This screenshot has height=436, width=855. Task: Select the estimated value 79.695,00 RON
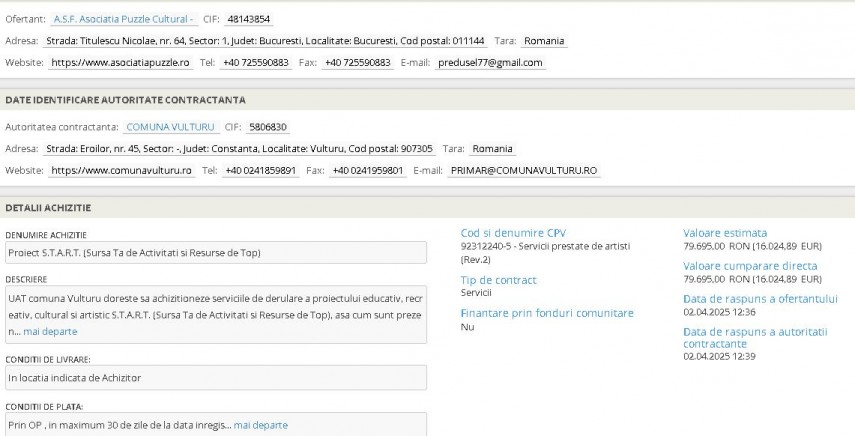point(752,246)
